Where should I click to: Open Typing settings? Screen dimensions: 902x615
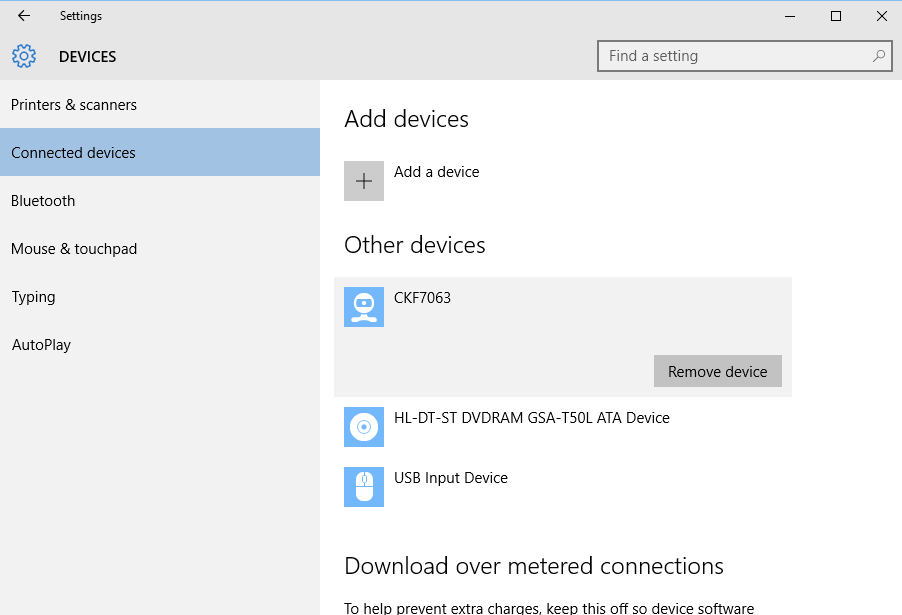point(160,296)
